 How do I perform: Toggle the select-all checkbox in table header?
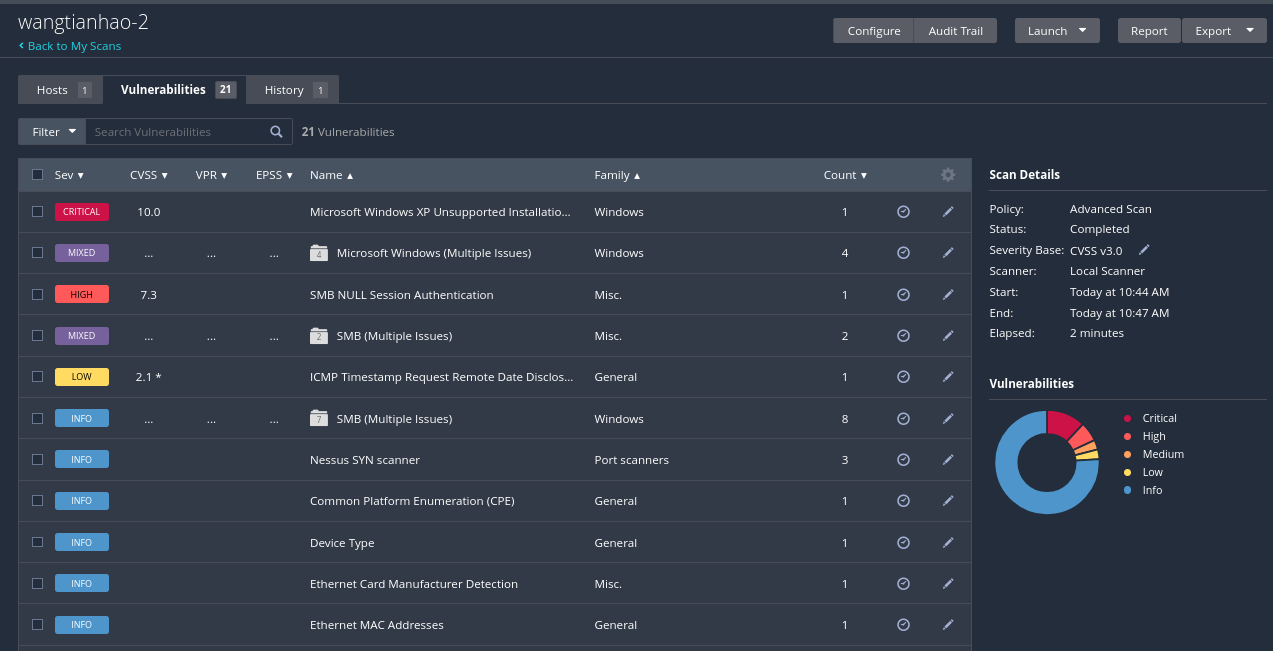click(x=38, y=175)
